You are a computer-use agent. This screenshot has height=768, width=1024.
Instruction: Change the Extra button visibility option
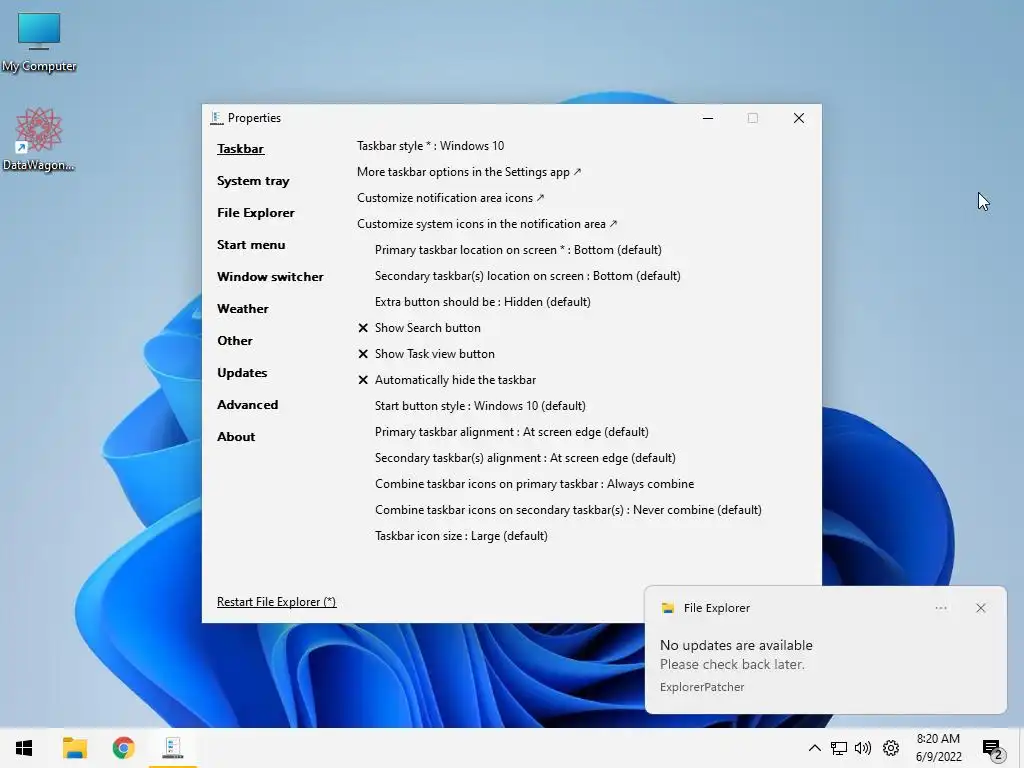483,302
